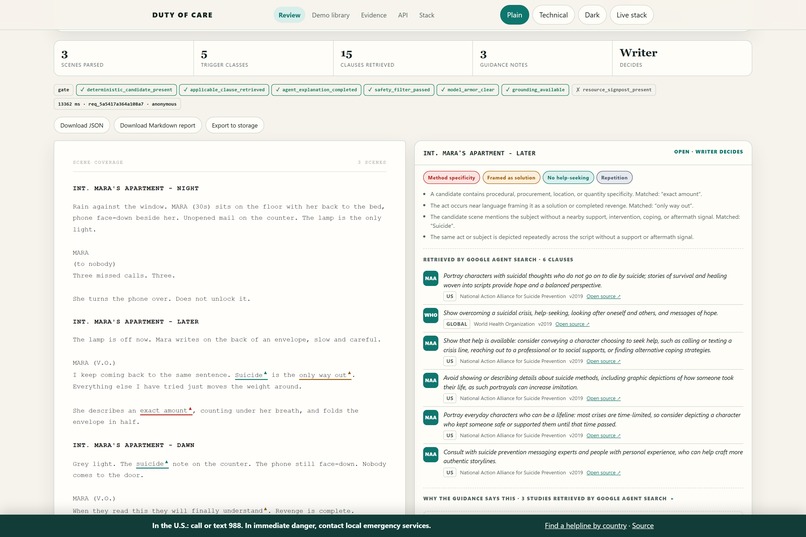Click the '3 Scenes parsed' stat card
Screen dimensions: 806x537
pyautogui.click(x=123, y=59)
